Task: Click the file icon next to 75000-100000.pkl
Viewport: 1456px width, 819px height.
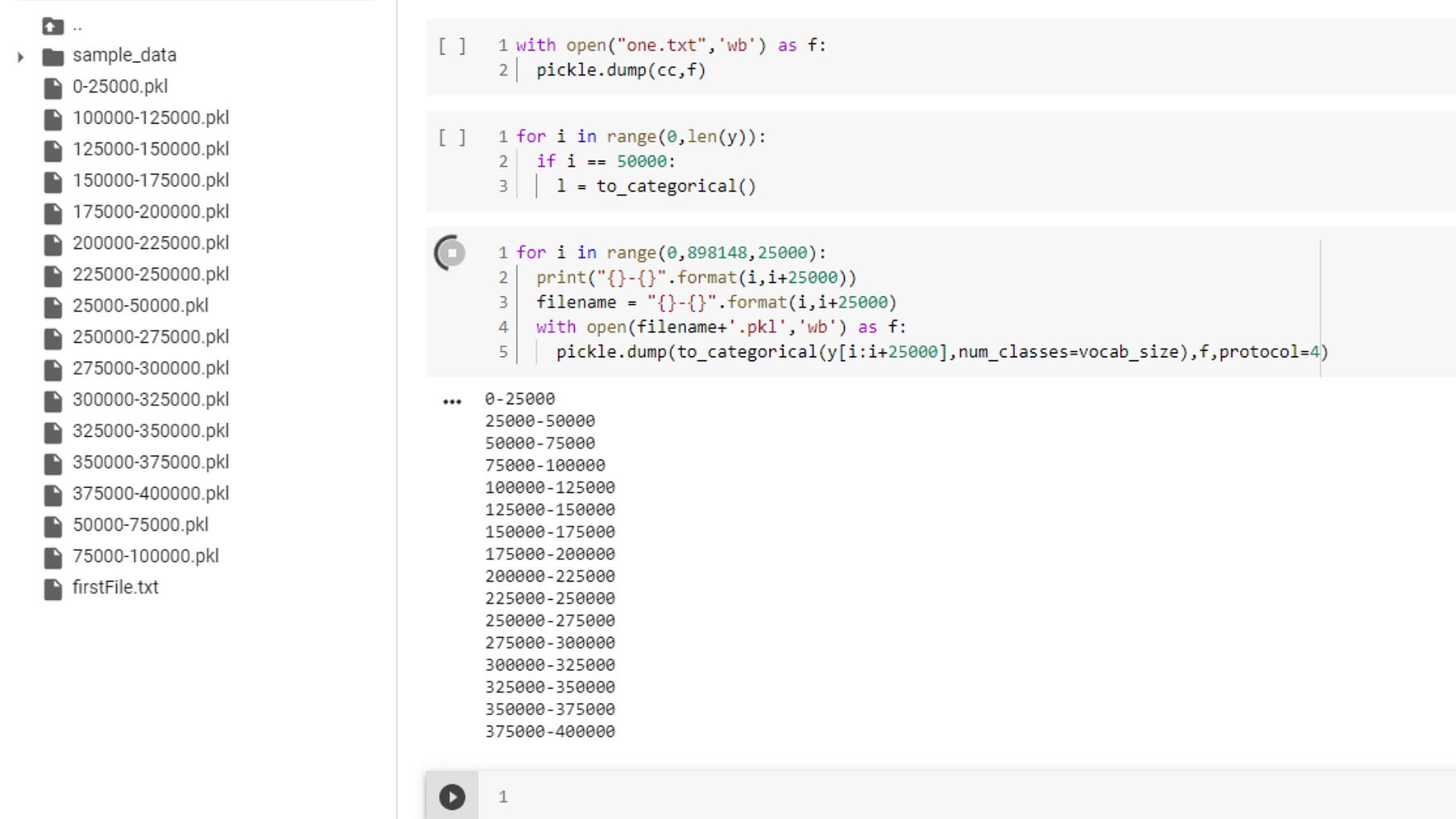Action: 52,556
